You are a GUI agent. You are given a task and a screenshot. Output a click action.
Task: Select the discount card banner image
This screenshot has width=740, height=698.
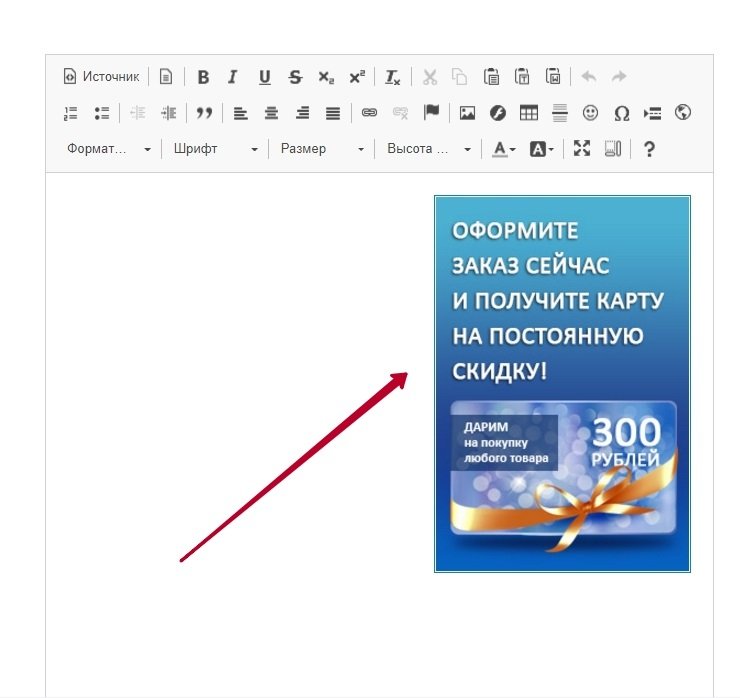(562, 384)
